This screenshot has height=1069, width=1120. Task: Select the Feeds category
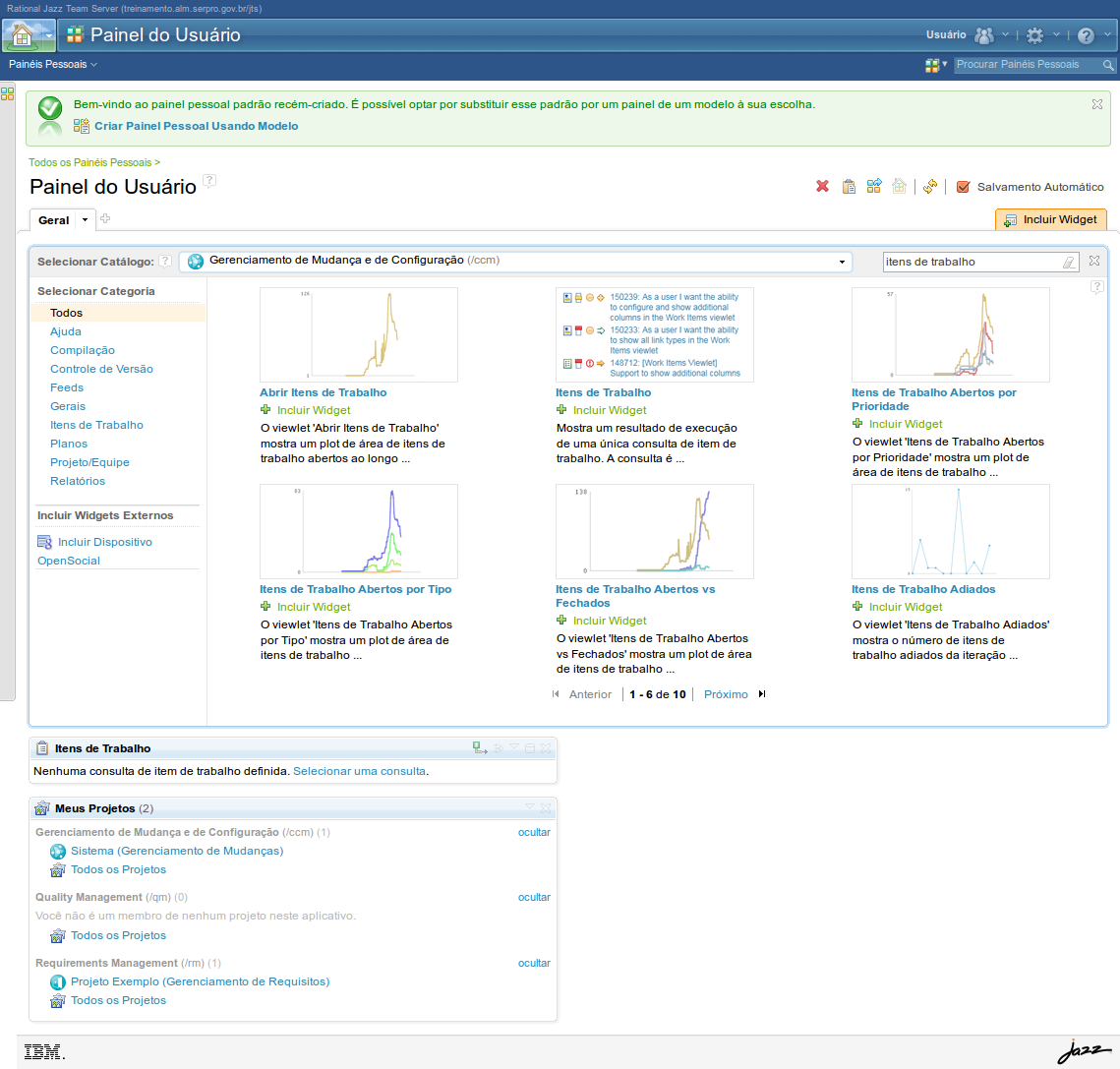click(x=67, y=387)
